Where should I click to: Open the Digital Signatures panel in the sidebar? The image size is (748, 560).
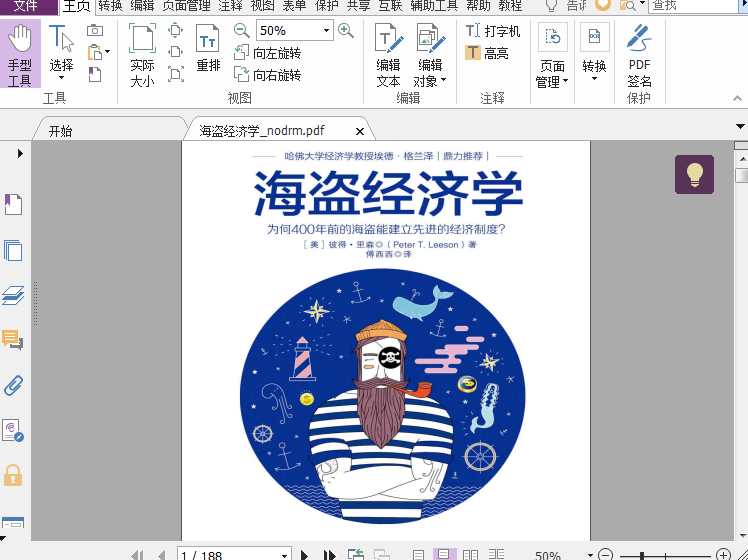click(x=12, y=431)
